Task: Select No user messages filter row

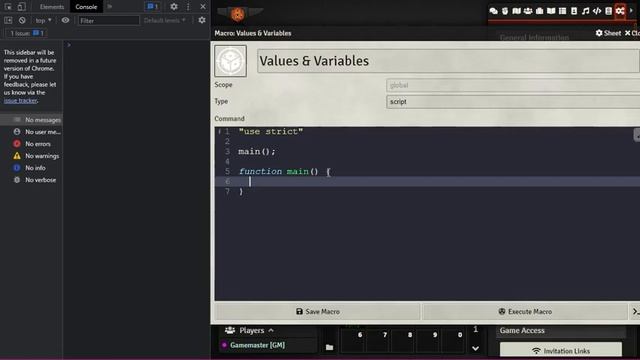Action: (x=31, y=132)
